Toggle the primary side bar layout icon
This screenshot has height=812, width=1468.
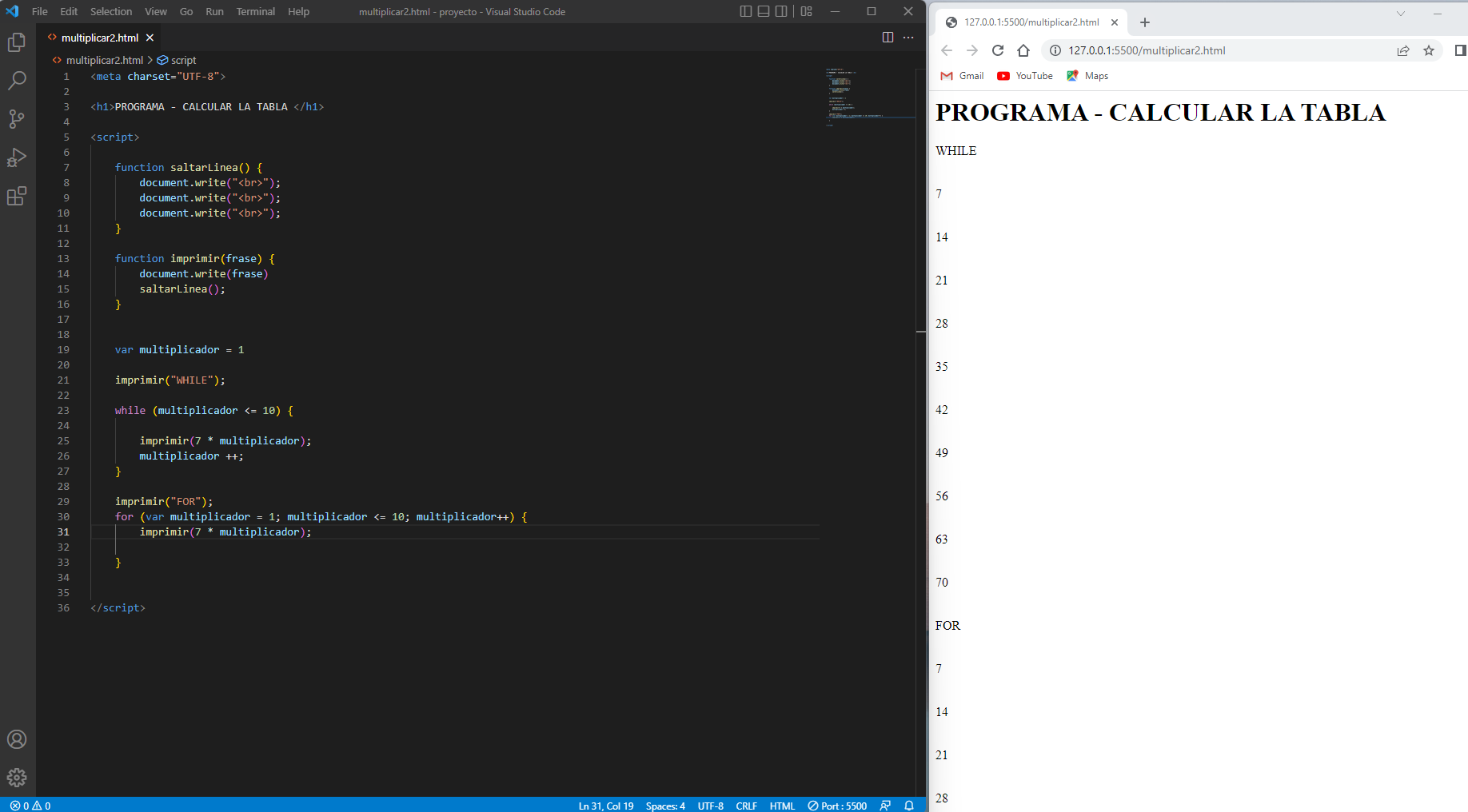click(x=746, y=11)
